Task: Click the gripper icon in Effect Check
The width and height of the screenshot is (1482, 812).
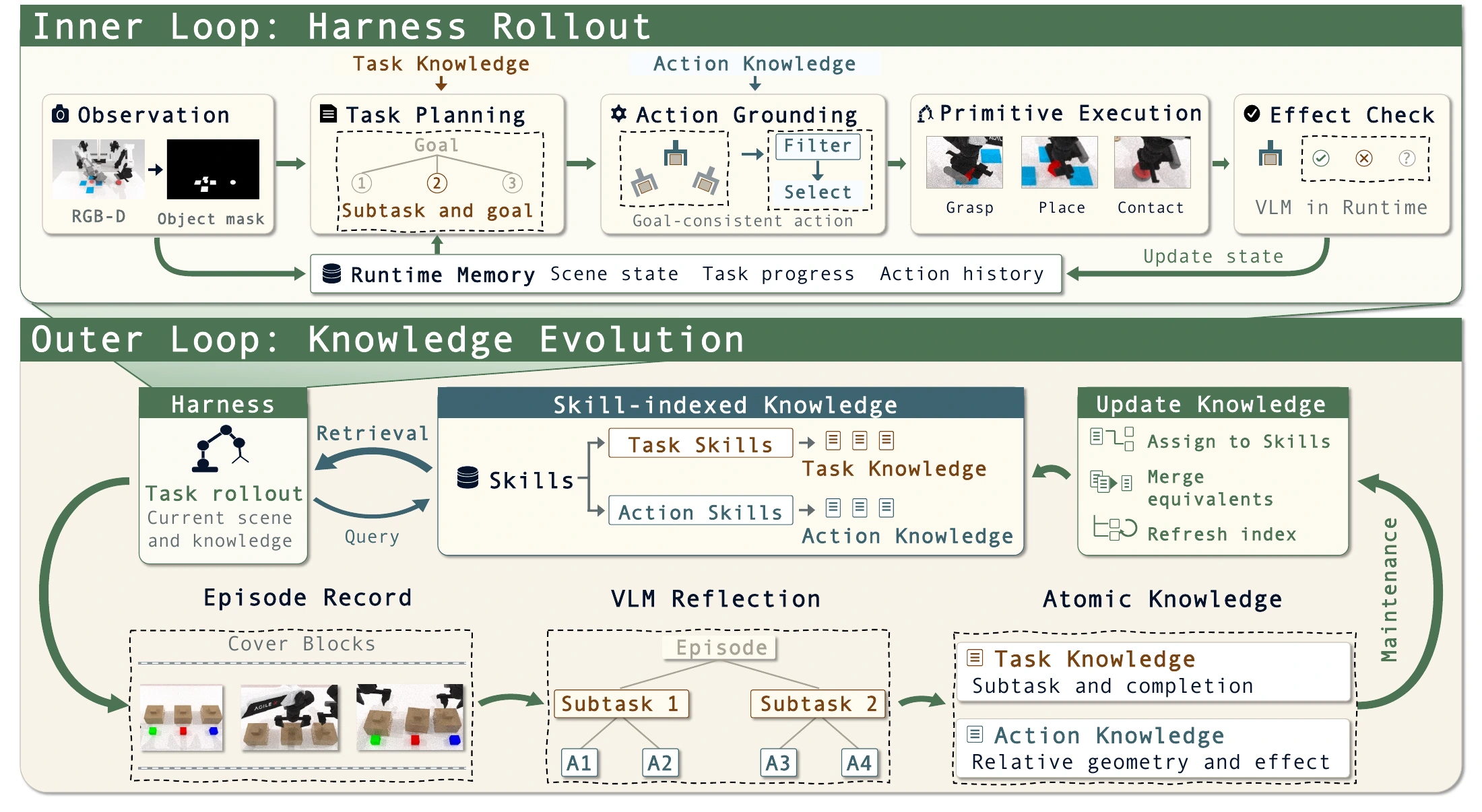Action: 1270,154
